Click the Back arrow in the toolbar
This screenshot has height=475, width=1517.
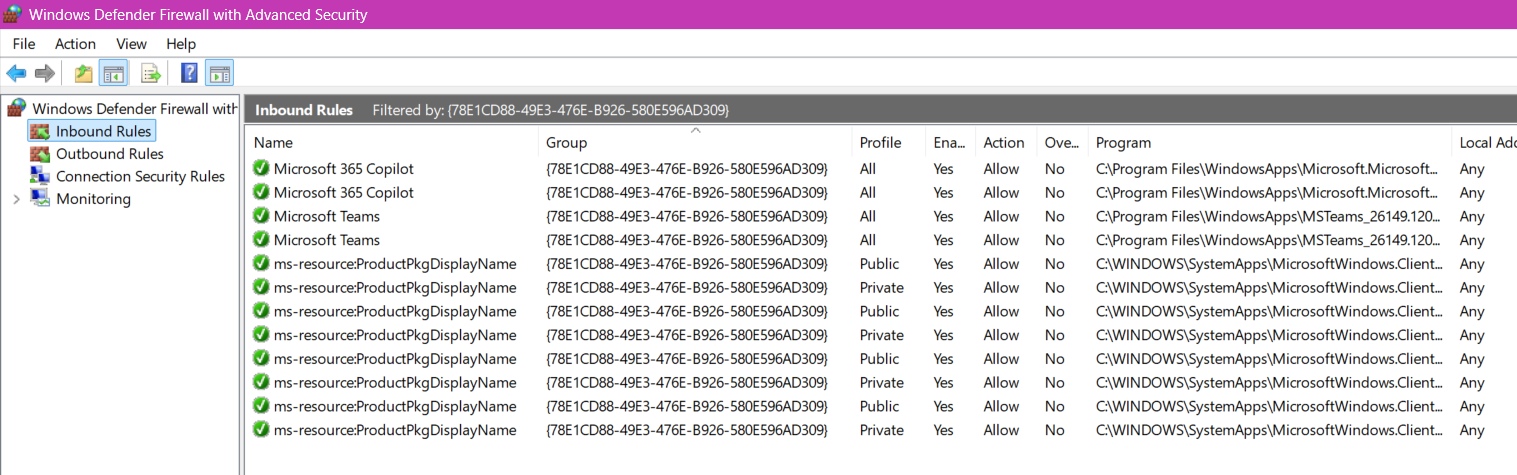click(x=16, y=73)
